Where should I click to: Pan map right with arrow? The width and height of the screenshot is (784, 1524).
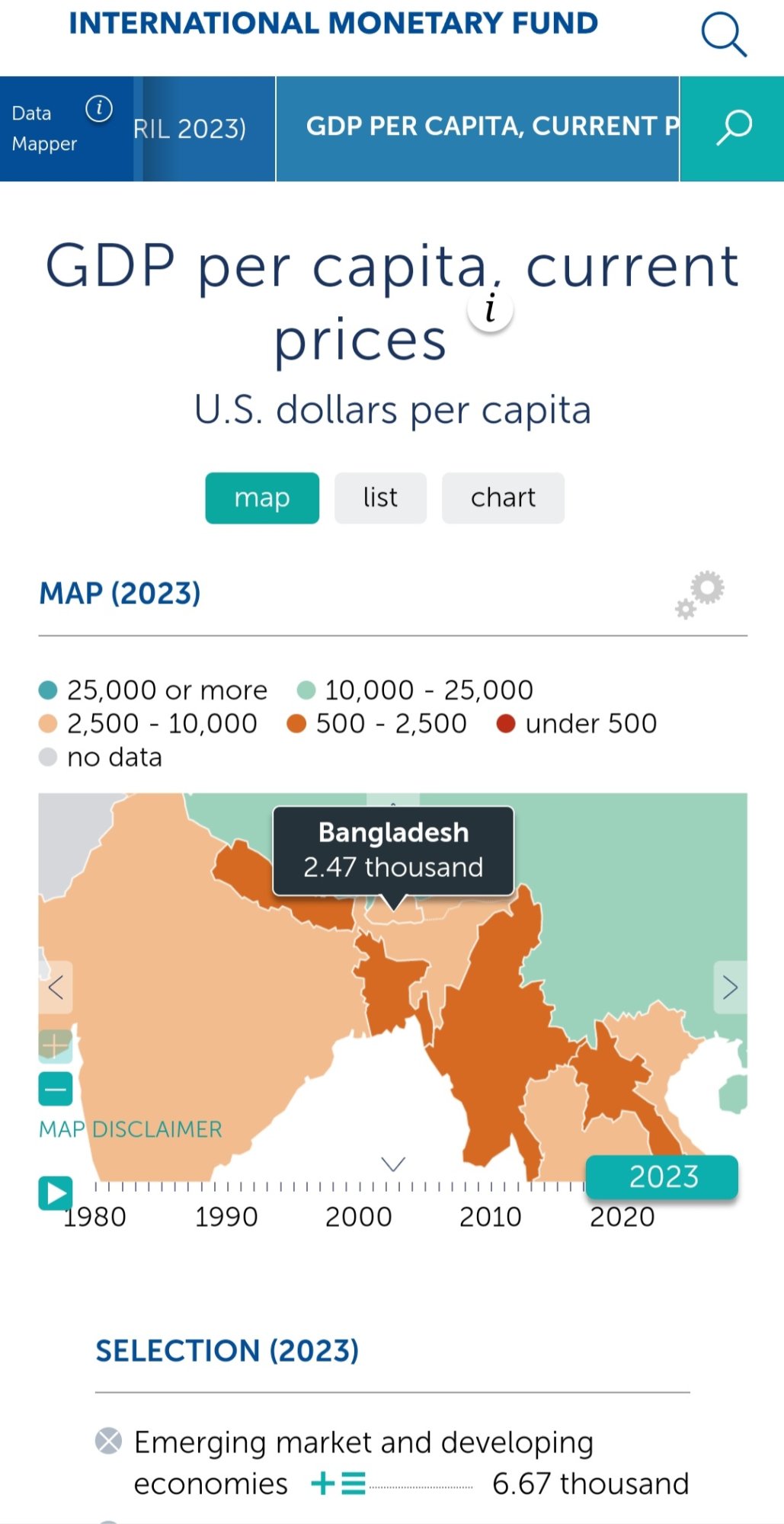coord(730,988)
